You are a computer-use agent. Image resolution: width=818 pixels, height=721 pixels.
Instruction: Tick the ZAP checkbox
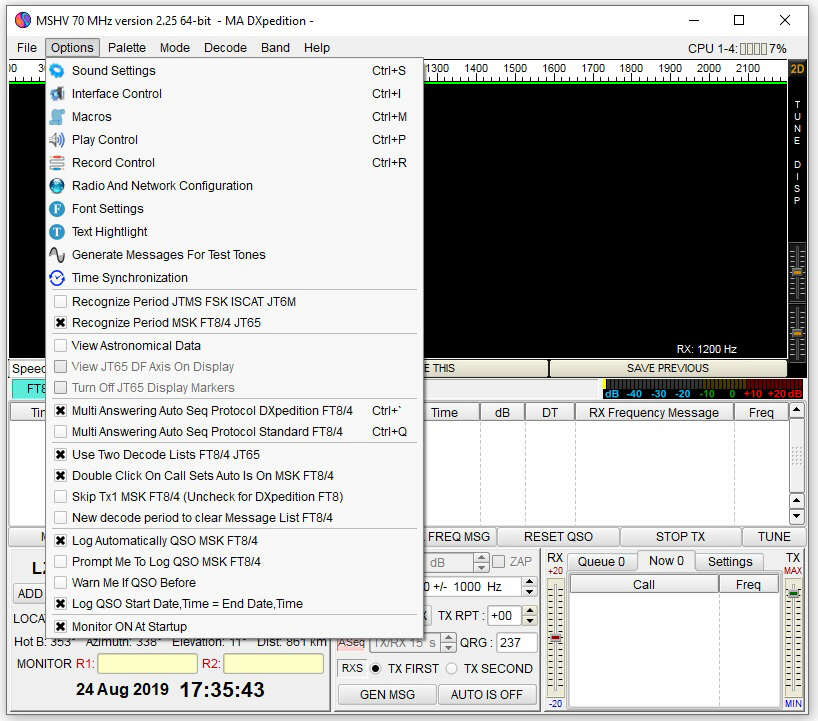(x=499, y=561)
